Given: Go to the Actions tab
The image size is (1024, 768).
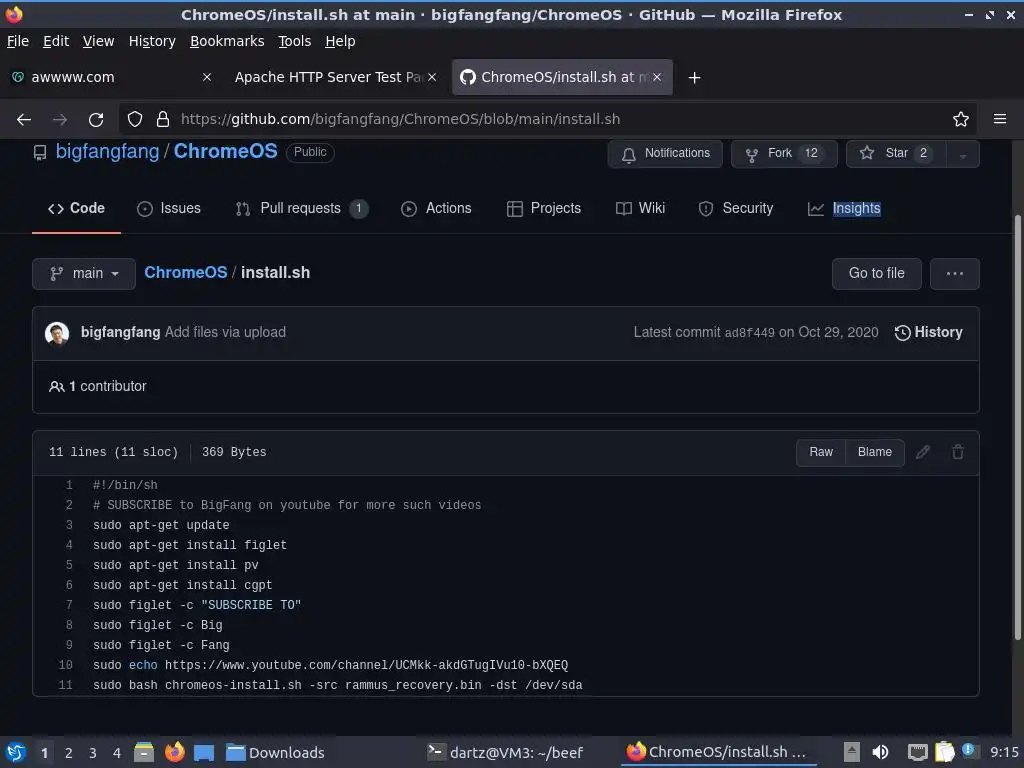Looking at the screenshot, I should click(x=436, y=208).
